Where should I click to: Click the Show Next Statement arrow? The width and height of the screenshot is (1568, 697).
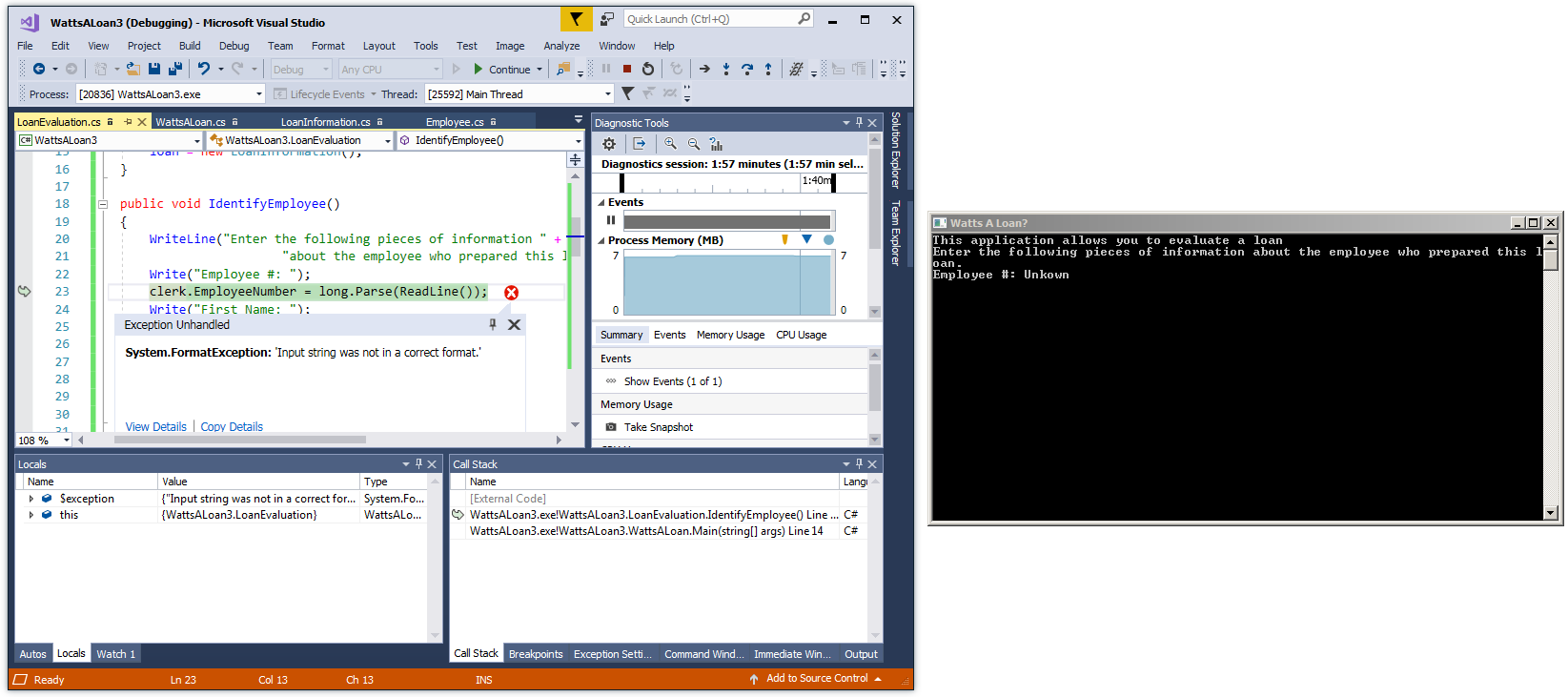704,69
